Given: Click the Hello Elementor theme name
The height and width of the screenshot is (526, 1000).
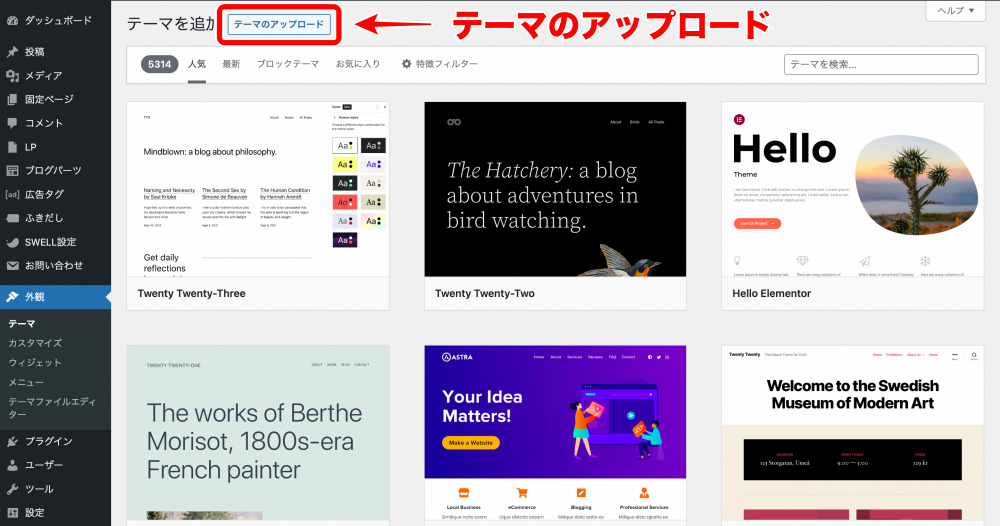Looking at the screenshot, I should [772, 294].
